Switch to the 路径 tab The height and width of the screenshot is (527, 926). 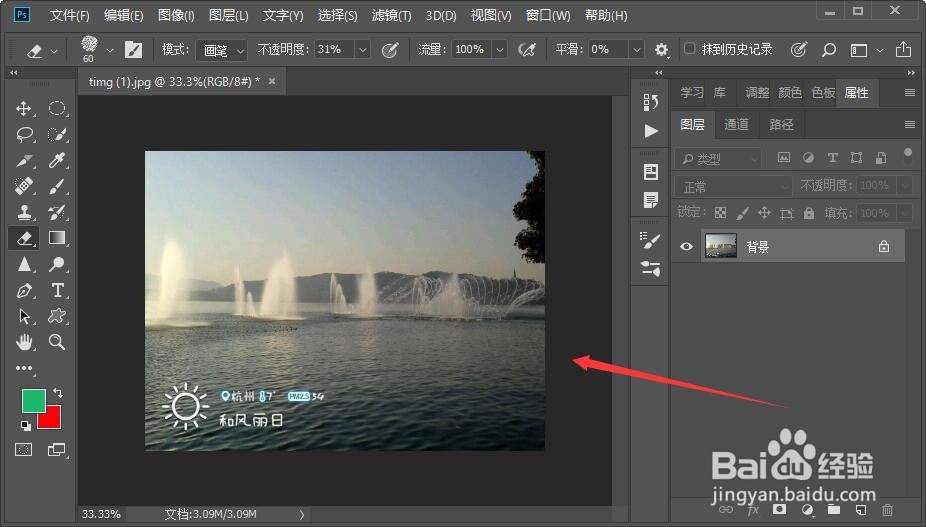coord(781,124)
